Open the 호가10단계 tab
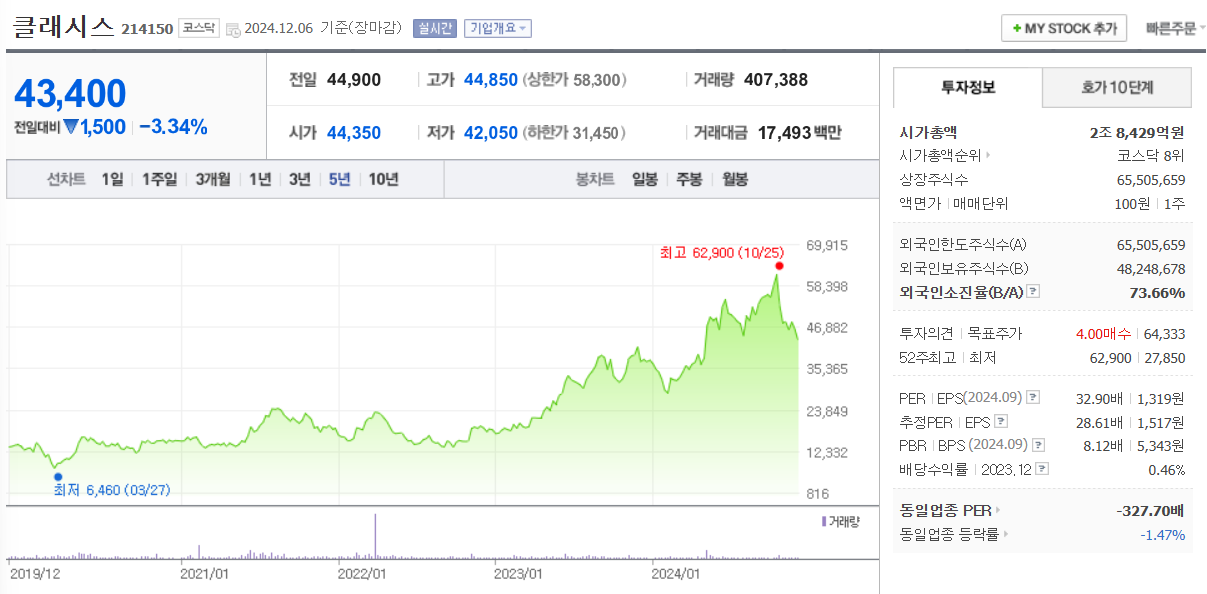This screenshot has height=594, width=1207. point(1117,87)
